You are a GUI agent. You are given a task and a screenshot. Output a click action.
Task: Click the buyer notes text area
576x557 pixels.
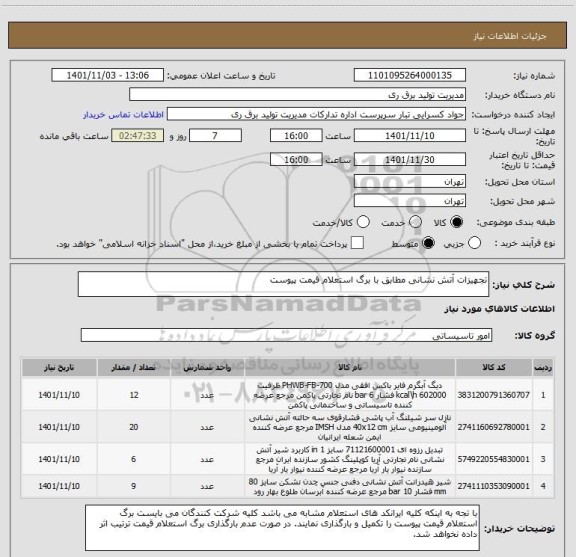(282, 527)
